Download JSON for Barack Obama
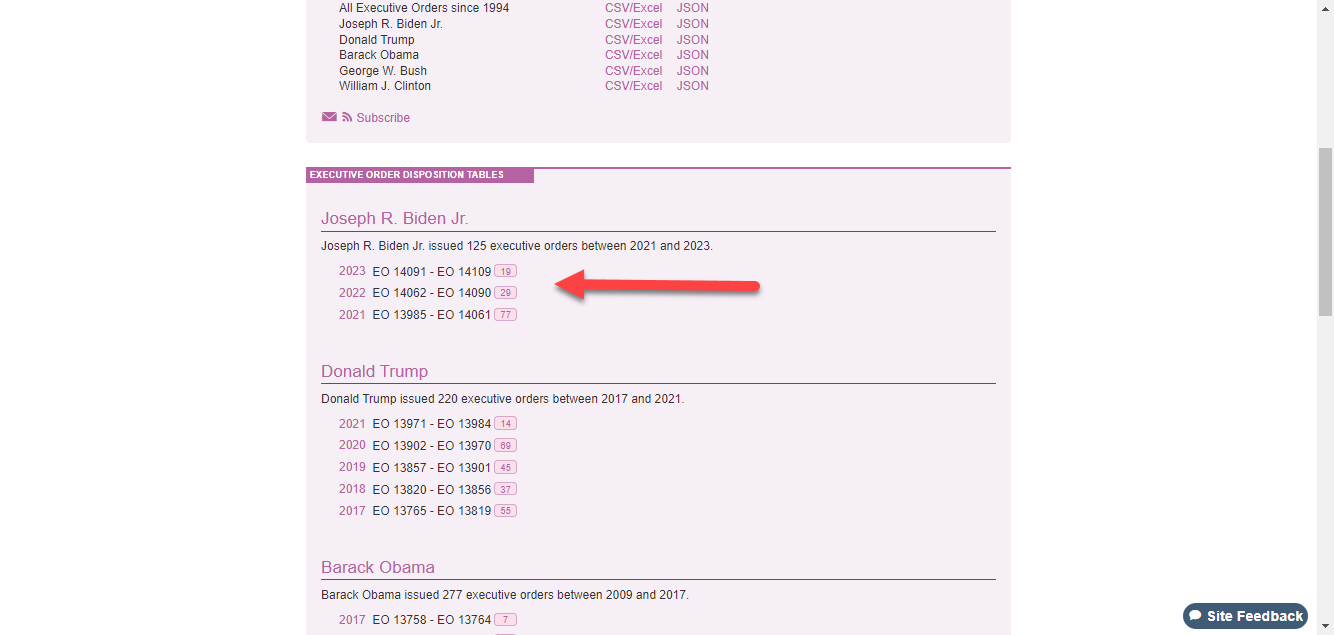1334x635 pixels. 692,55
